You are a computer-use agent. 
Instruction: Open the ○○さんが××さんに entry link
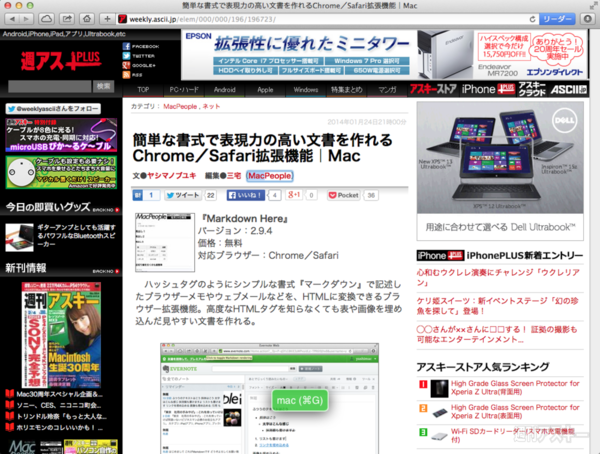497,334
